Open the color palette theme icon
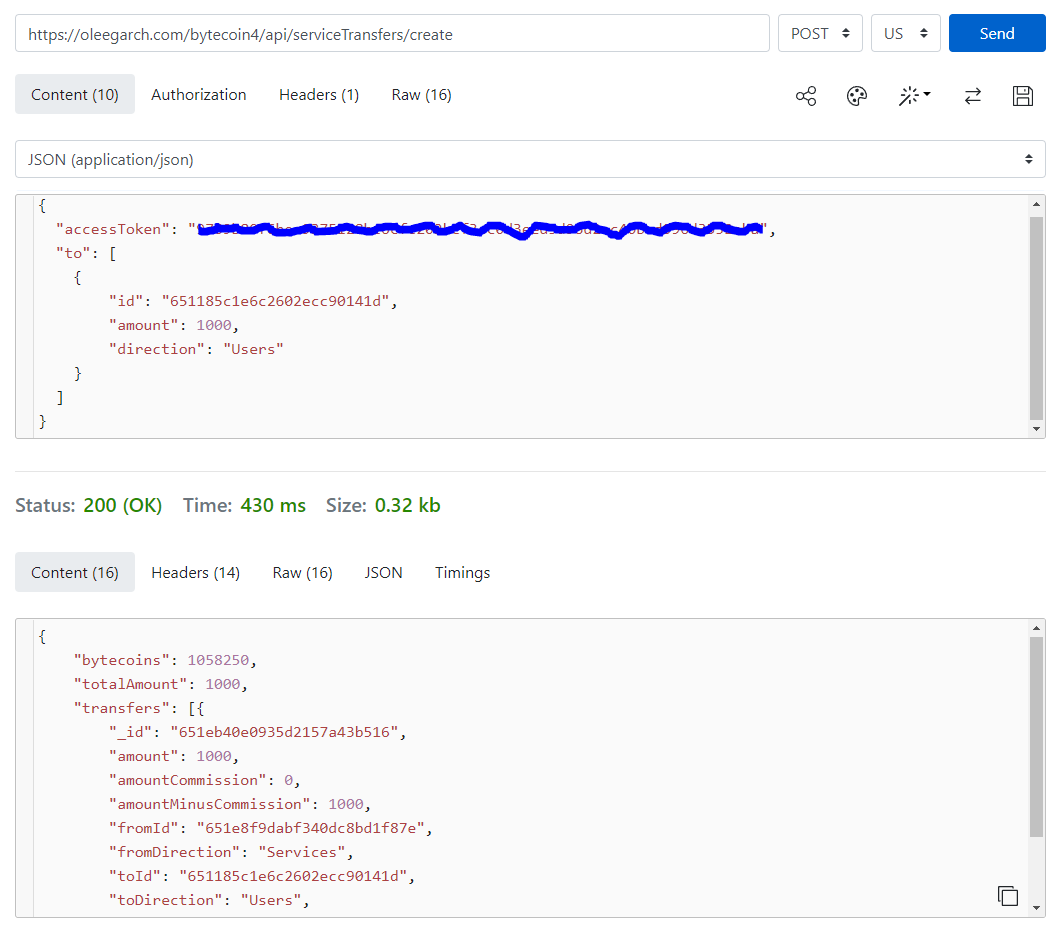 coord(857,96)
